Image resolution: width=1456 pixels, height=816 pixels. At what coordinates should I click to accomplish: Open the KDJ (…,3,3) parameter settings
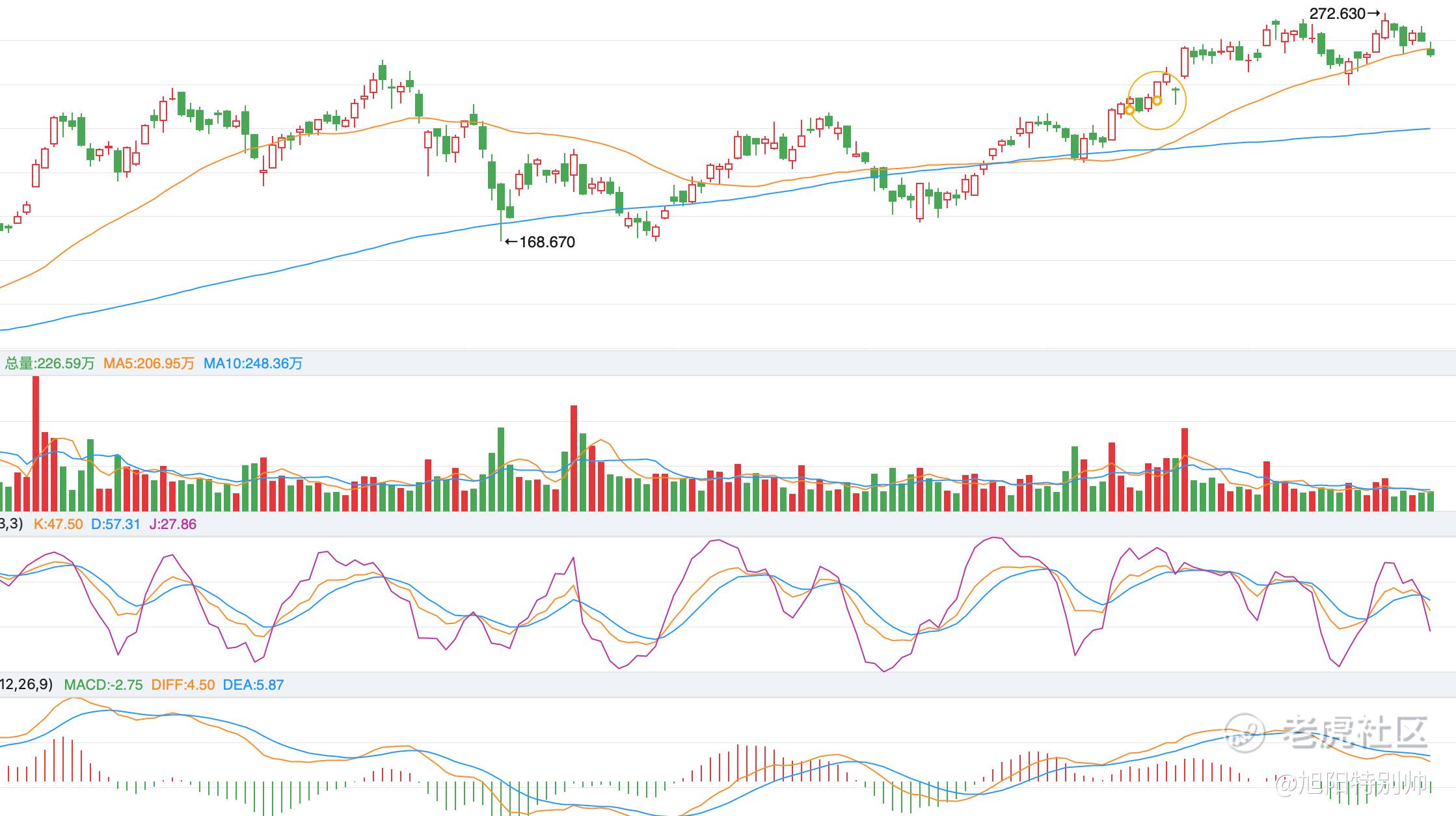click(x=11, y=524)
